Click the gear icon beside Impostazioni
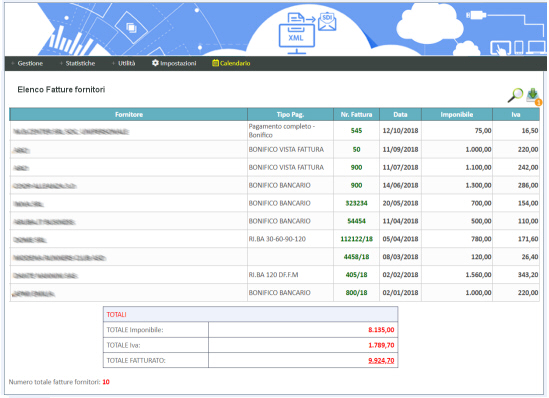549x398 pixels. pos(155,63)
